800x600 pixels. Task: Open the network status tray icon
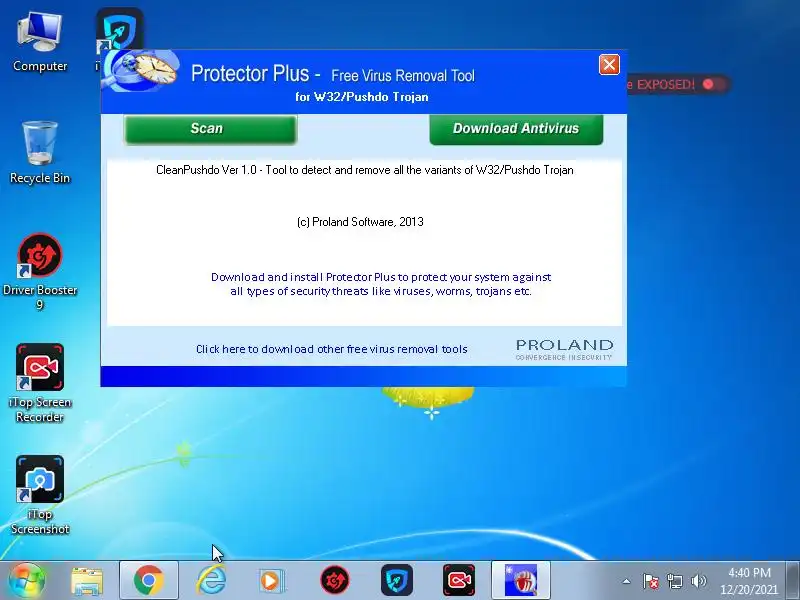pos(674,581)
